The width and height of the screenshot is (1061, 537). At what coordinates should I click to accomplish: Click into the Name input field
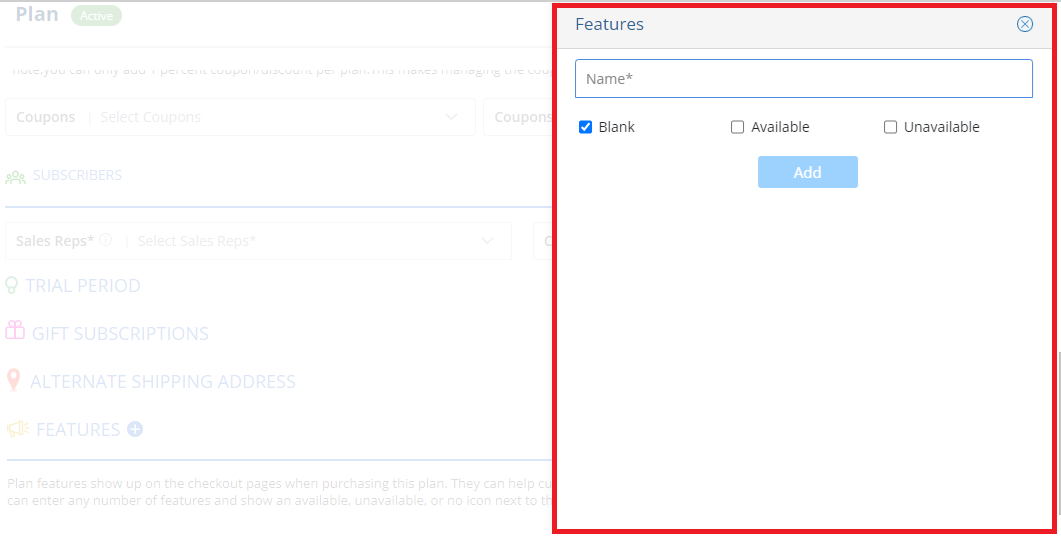[x=804, y=78]
